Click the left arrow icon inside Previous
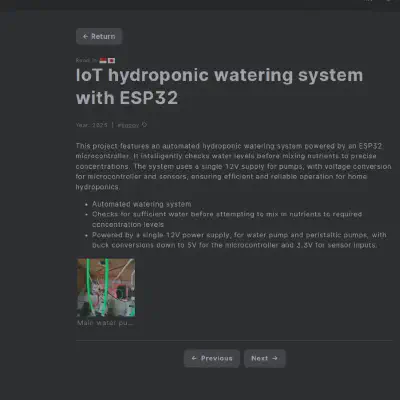 tap(194, 358)
